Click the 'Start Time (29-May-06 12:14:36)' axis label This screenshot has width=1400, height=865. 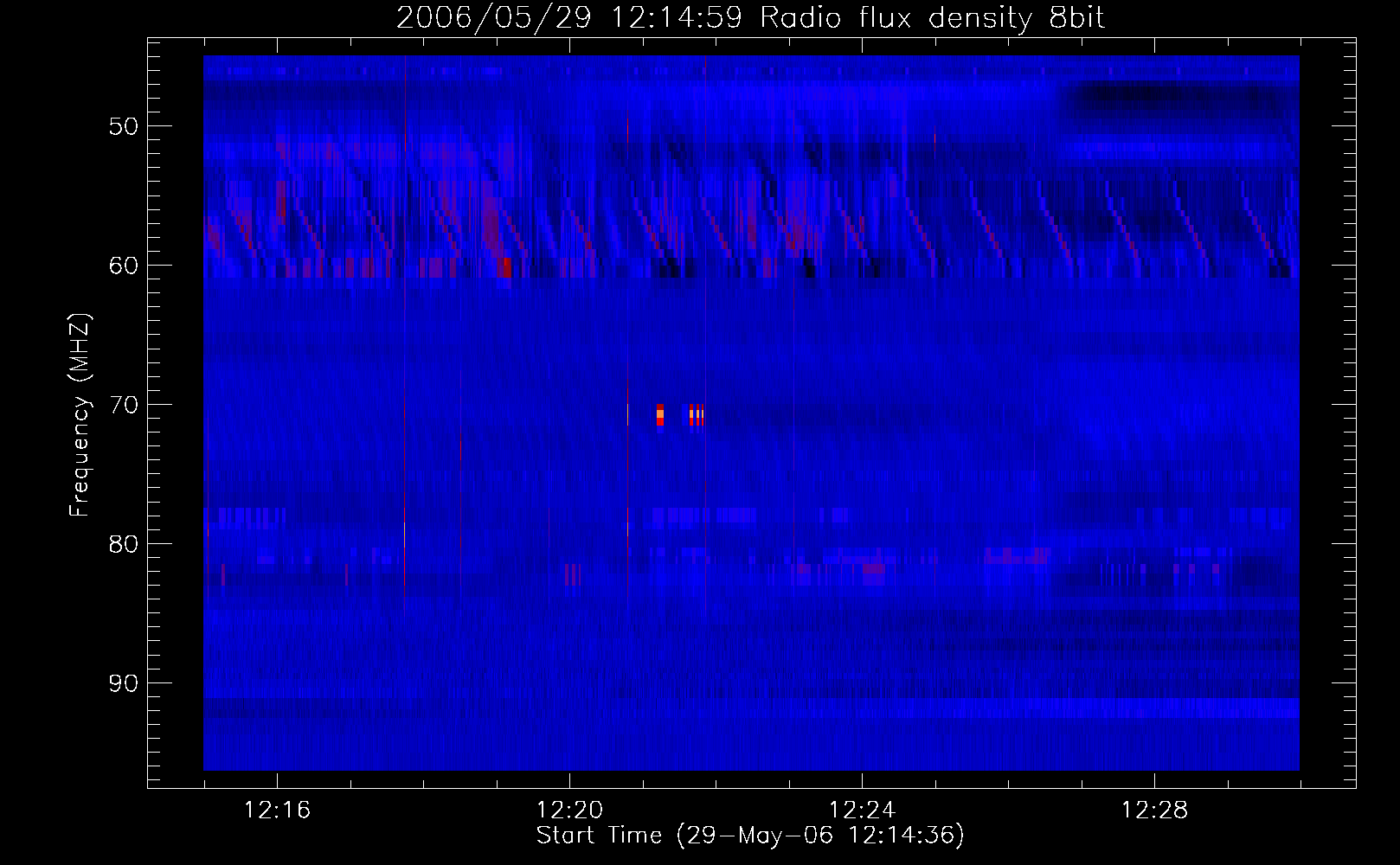point(750,836)
